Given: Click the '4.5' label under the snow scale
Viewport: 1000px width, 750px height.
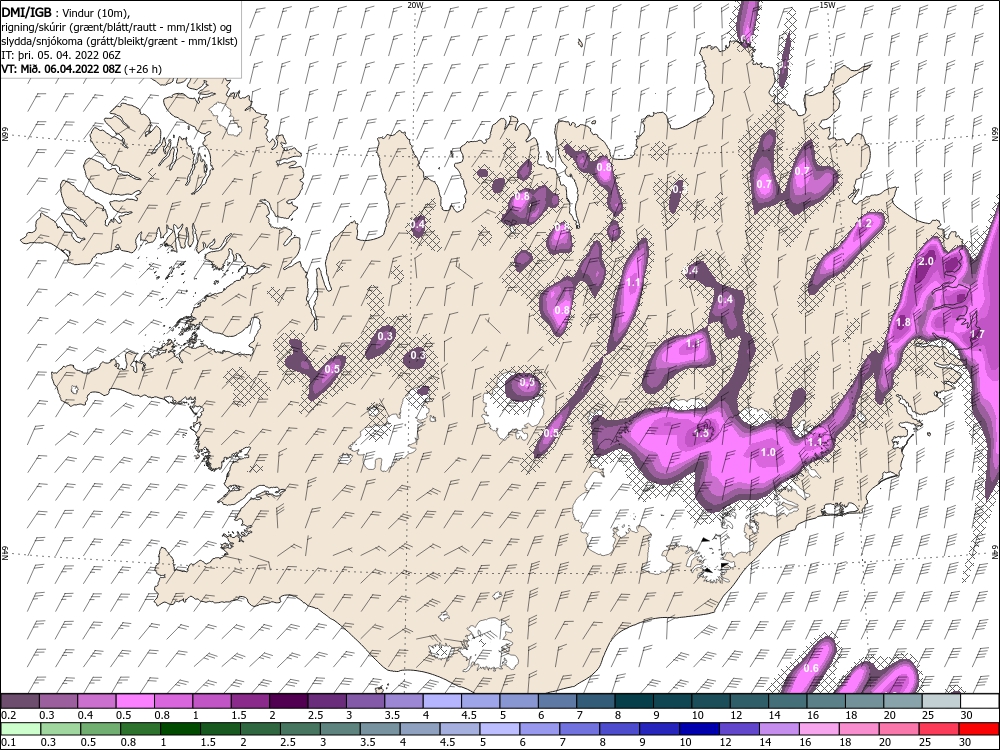Looking at the screenshot, I should pyautogui.click(x=469, y=715).
